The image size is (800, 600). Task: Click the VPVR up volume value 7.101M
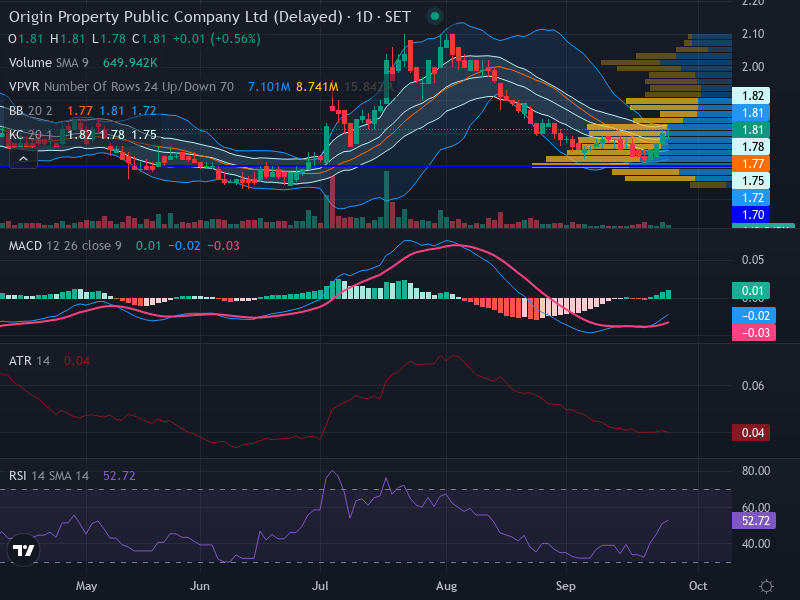click(269, 87)
